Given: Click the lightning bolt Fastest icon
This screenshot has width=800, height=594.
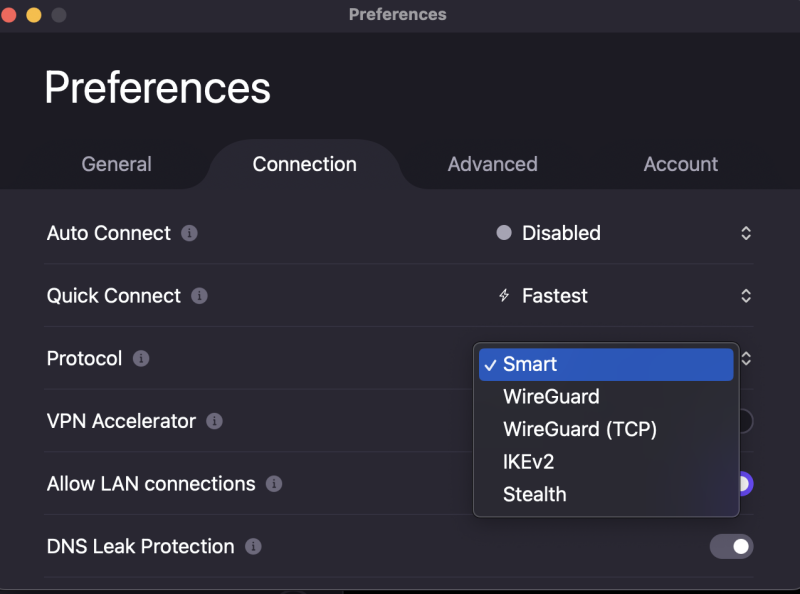Looking at the screenshot, I should coord(504,295).
